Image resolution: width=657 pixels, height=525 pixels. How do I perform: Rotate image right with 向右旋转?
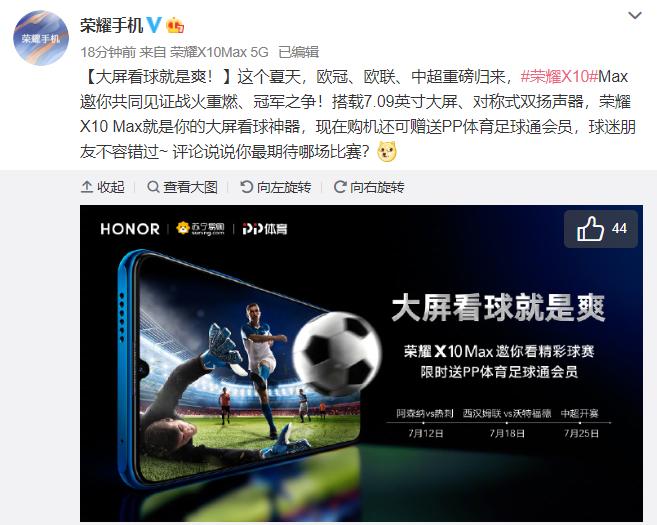(369, 187)
